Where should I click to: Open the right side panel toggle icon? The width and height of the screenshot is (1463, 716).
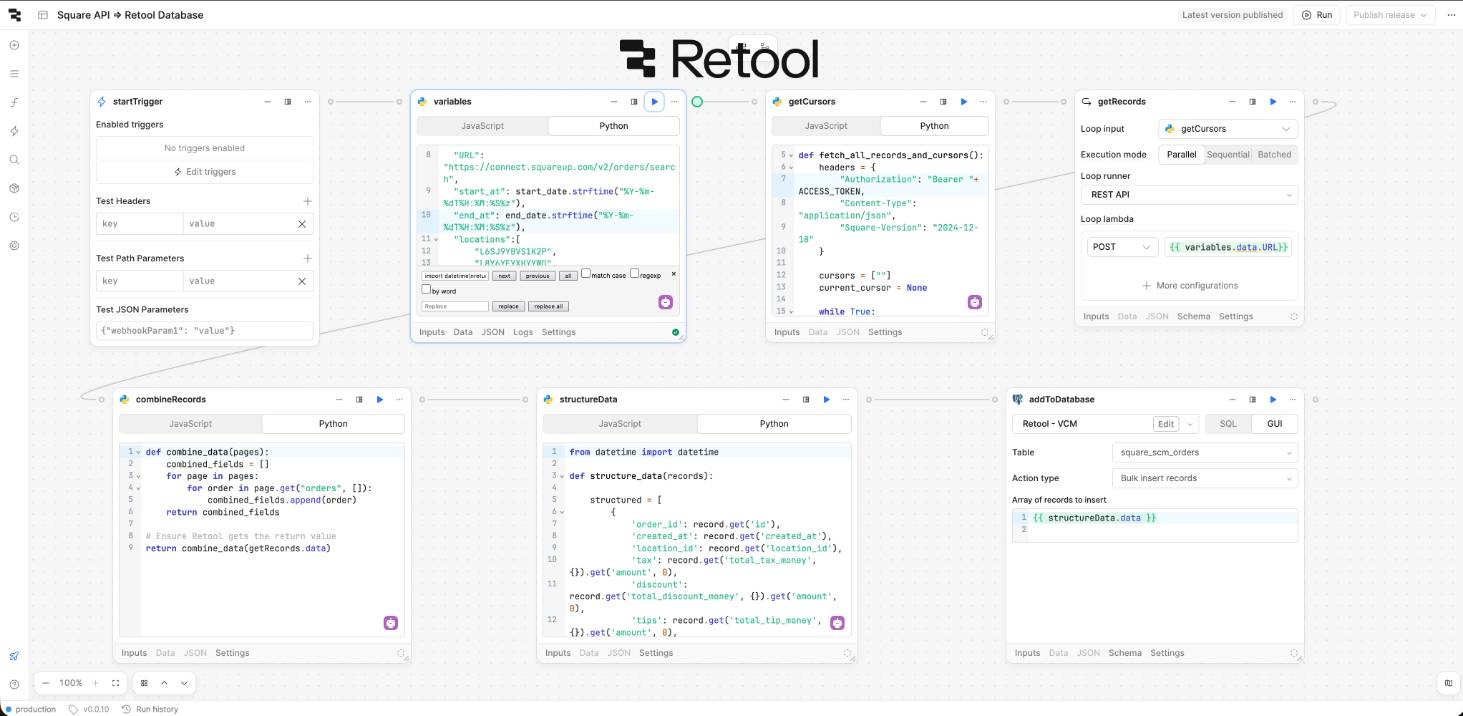[1448, 683]
